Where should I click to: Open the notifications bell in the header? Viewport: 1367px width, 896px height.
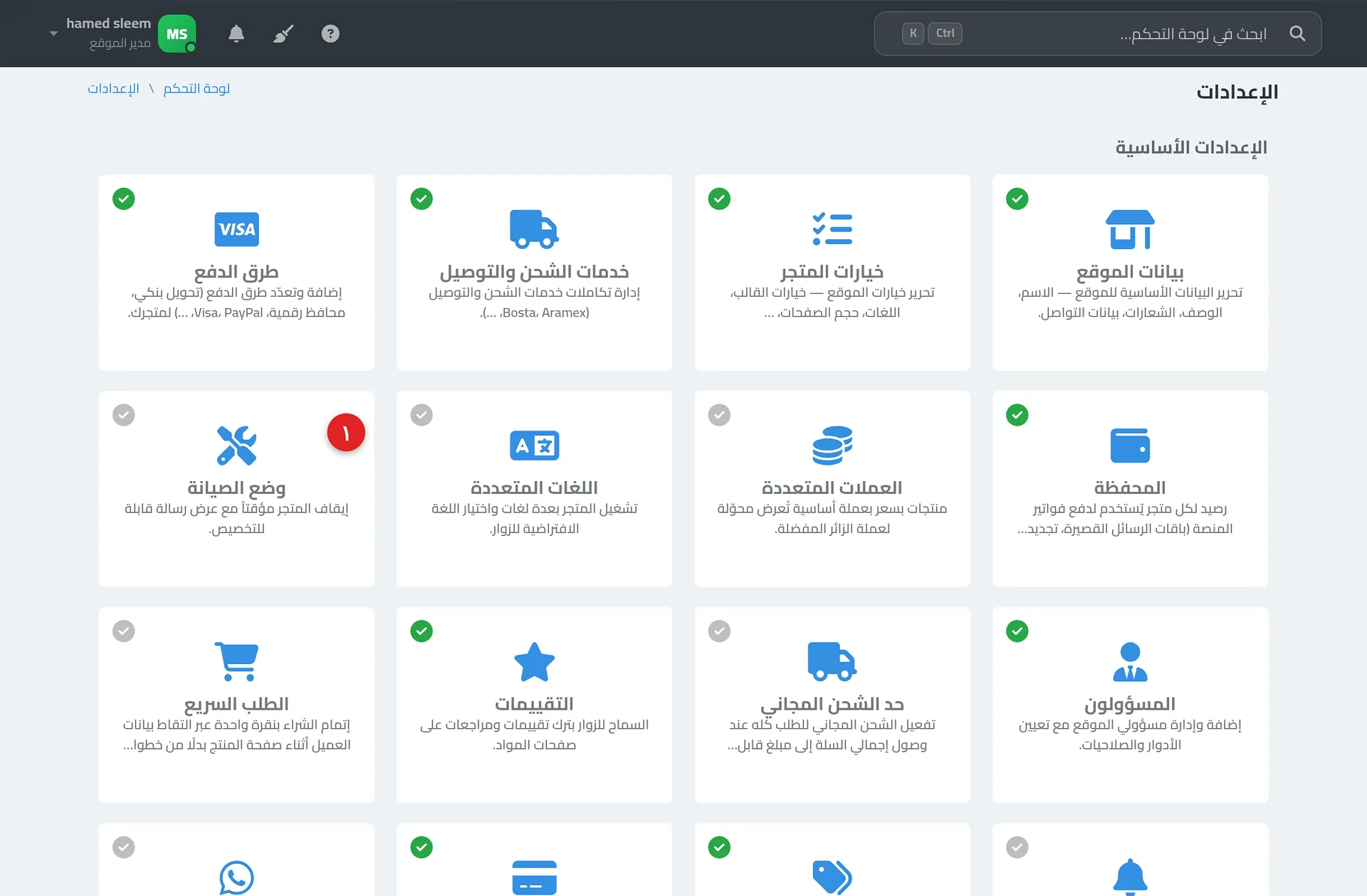tap(236, 33)
